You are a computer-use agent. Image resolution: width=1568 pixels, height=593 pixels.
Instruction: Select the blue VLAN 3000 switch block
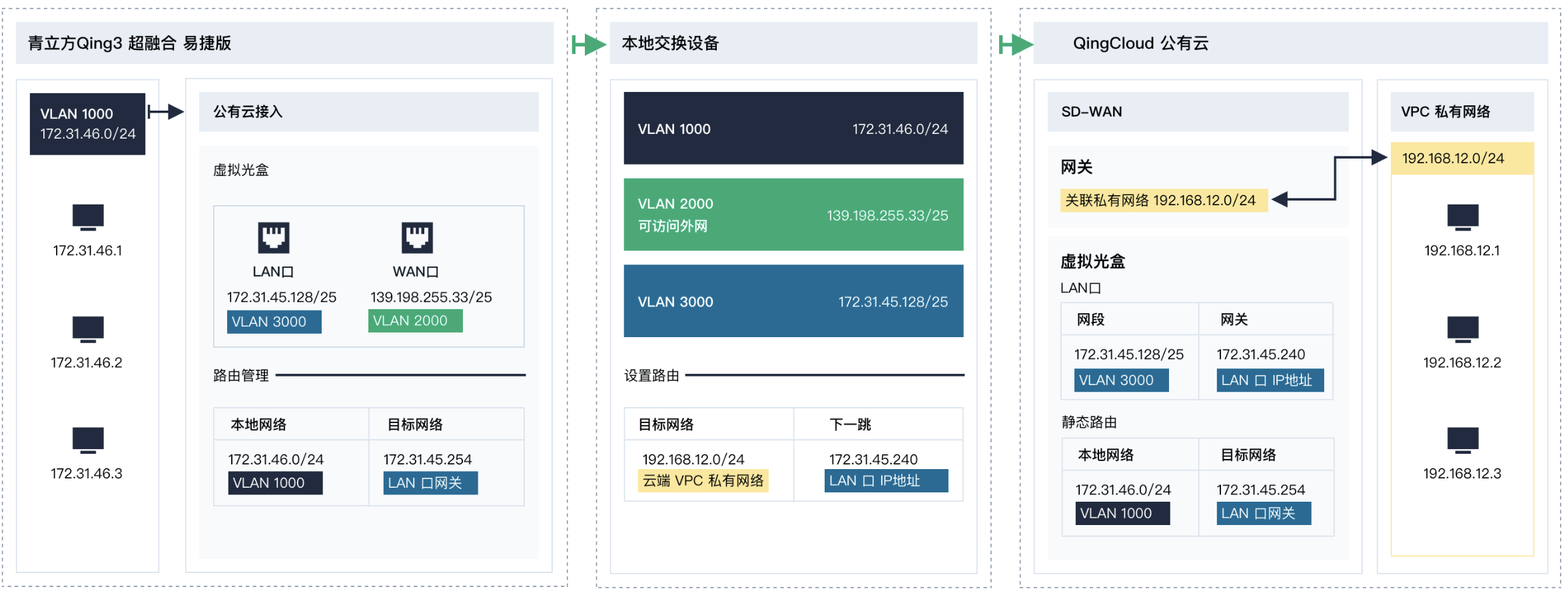(793, 301)
